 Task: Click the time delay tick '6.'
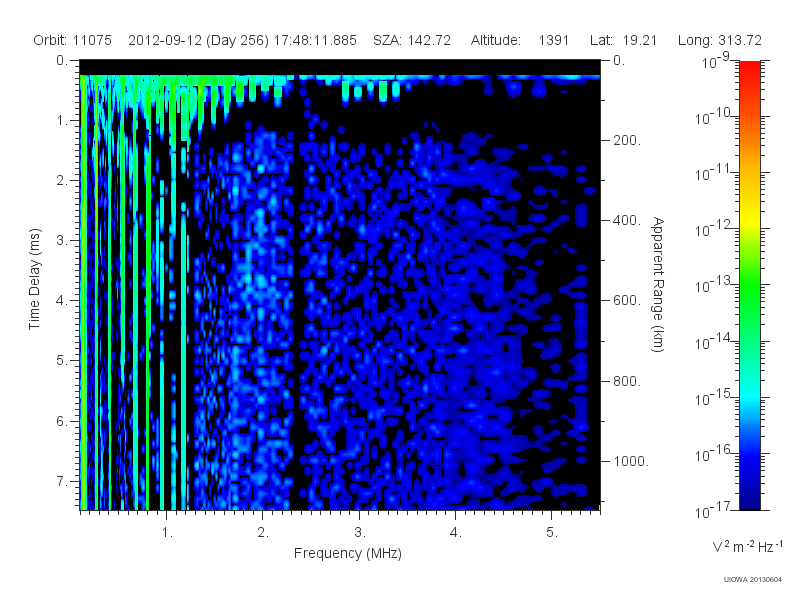coord(62,421)
